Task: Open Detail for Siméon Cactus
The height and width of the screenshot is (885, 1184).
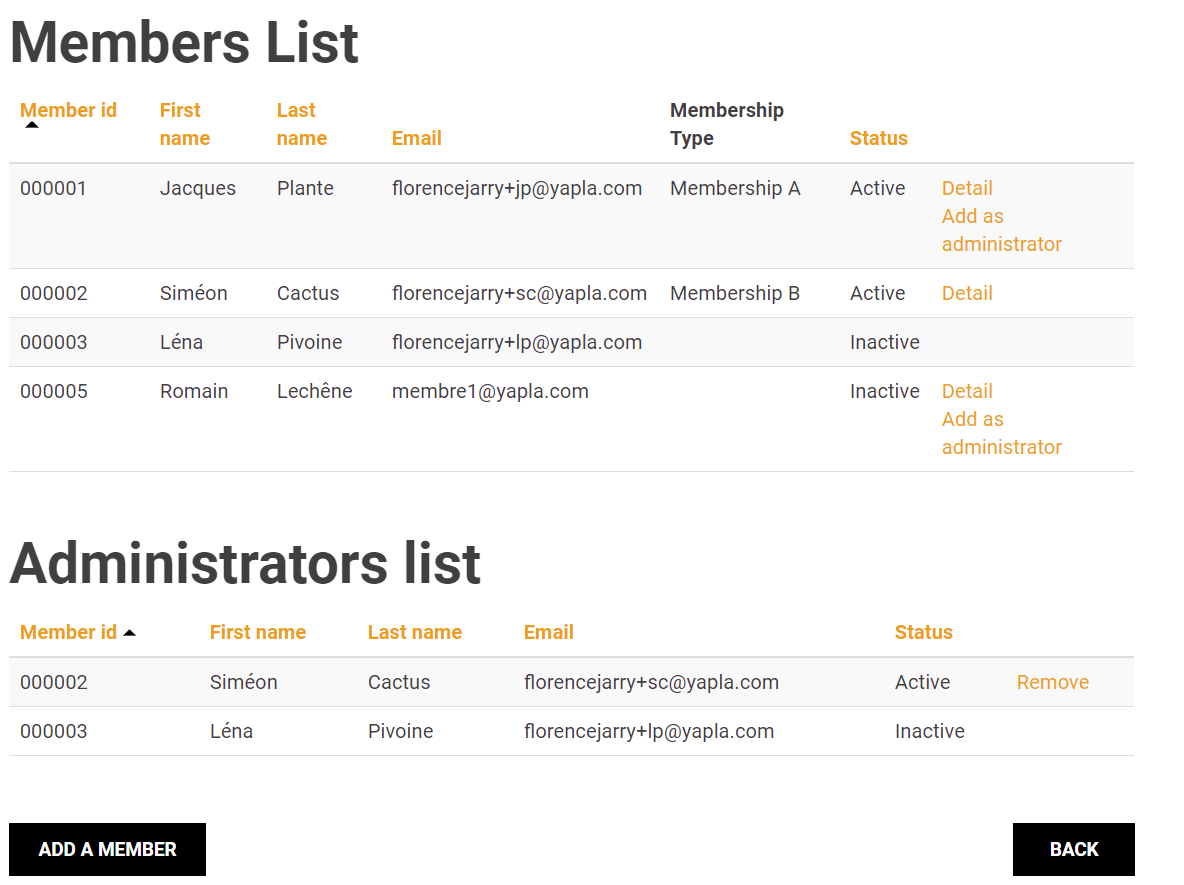Action: point(966,293)
